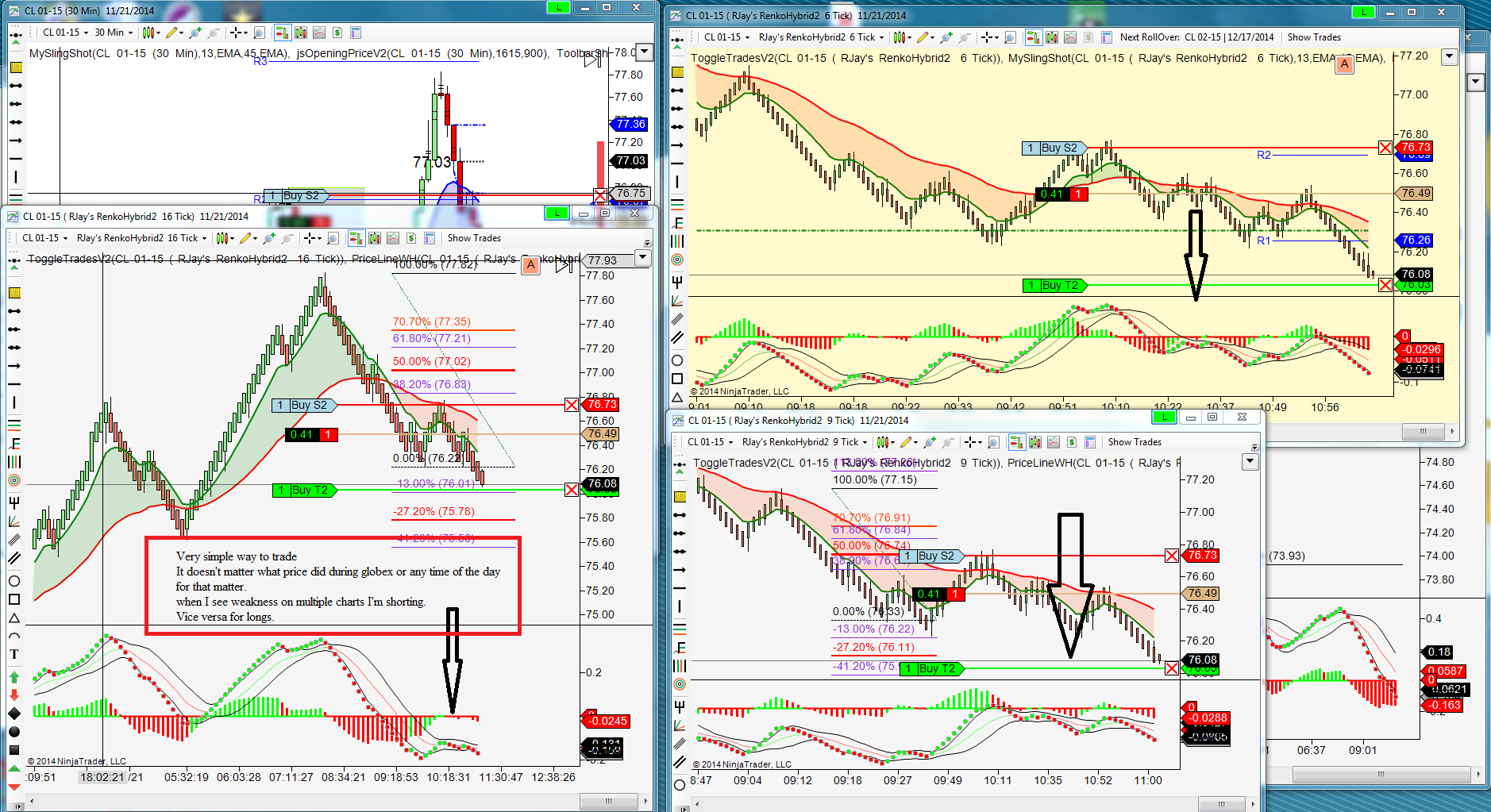Click Next RollOver CL 02-15 label
The height and width of the screenshot is (812, 1491).
pos(1196,37)
